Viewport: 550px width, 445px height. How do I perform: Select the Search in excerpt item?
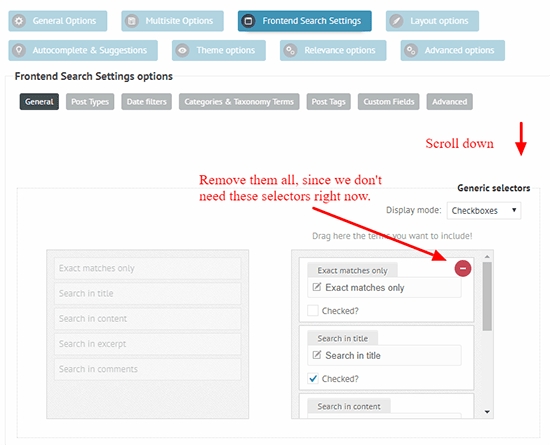click(148, 344)
